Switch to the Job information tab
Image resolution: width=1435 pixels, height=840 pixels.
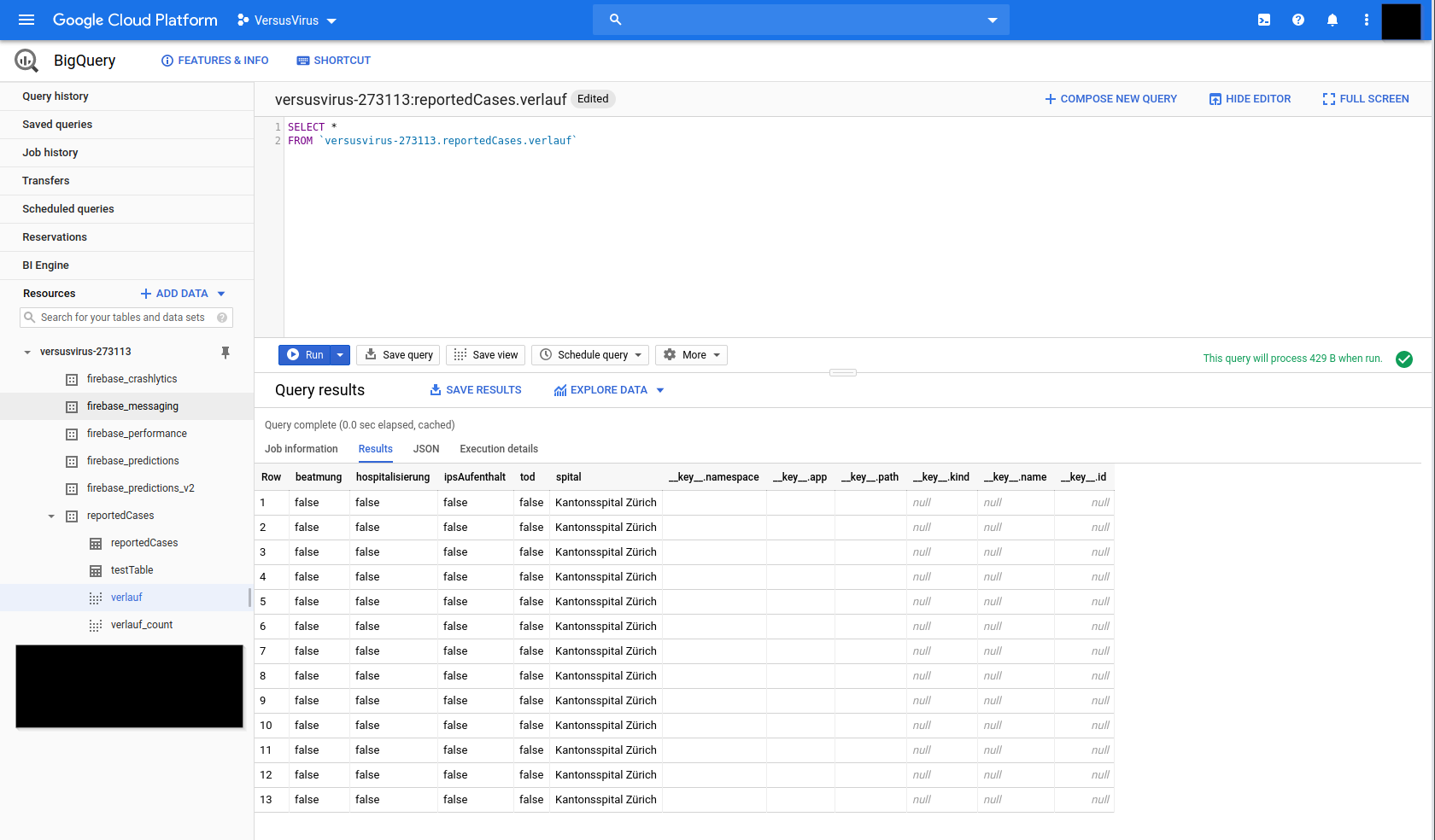click(302, 449)
